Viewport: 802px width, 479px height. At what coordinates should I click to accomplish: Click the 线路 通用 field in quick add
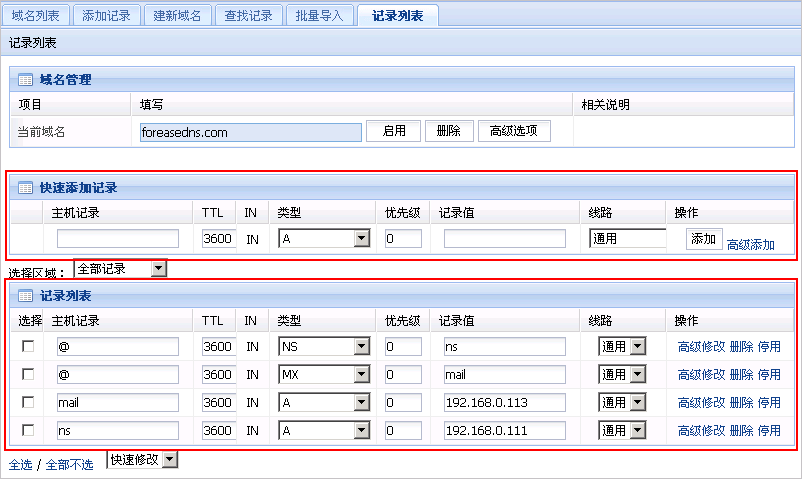click(x=628, y=238)
